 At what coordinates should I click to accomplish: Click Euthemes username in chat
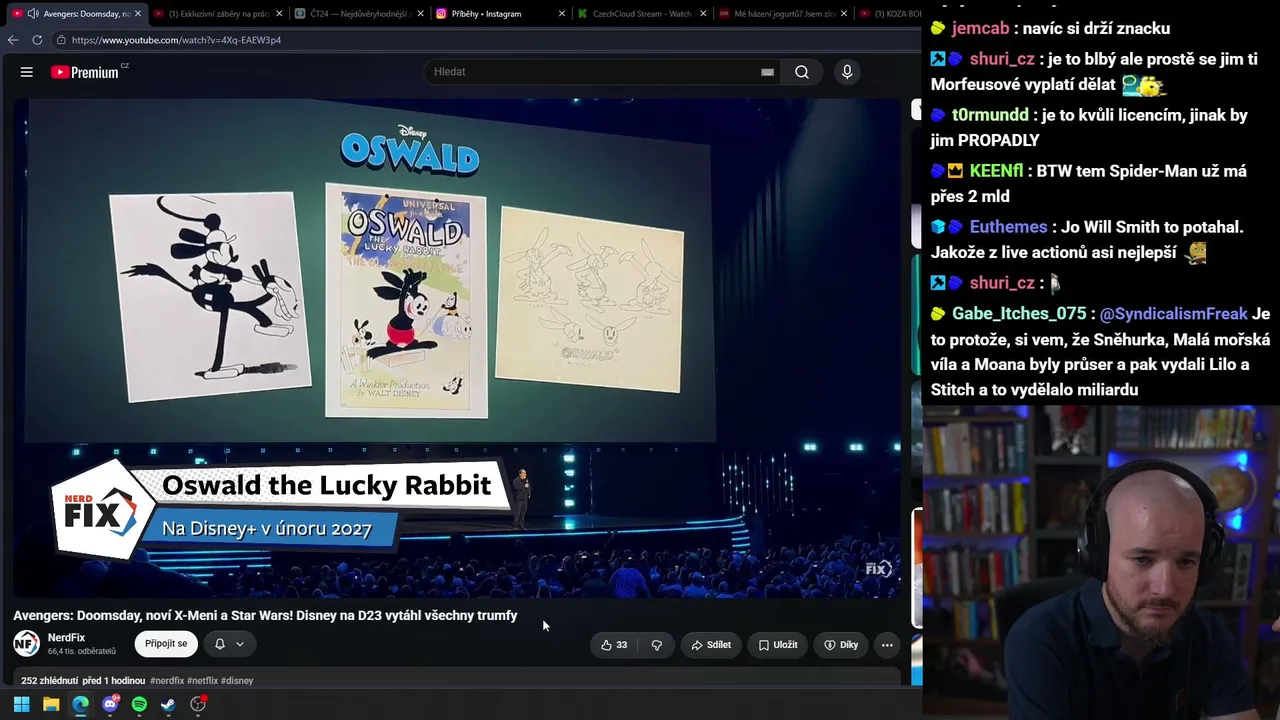pyautogui.click(x=1008, y=227)
